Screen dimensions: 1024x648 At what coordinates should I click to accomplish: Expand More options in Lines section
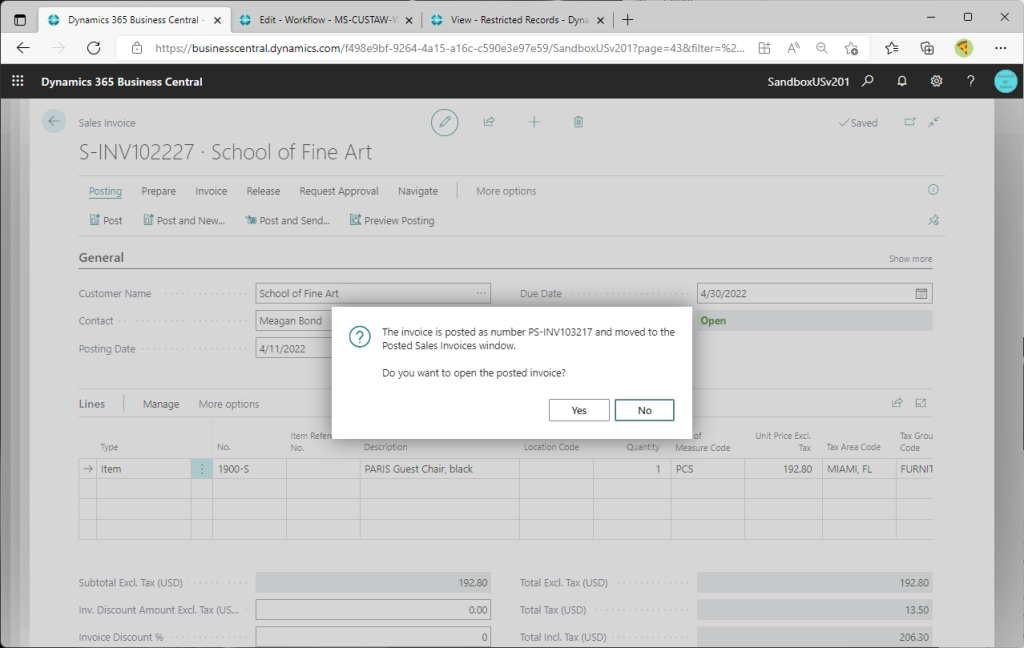click(229, 404)
